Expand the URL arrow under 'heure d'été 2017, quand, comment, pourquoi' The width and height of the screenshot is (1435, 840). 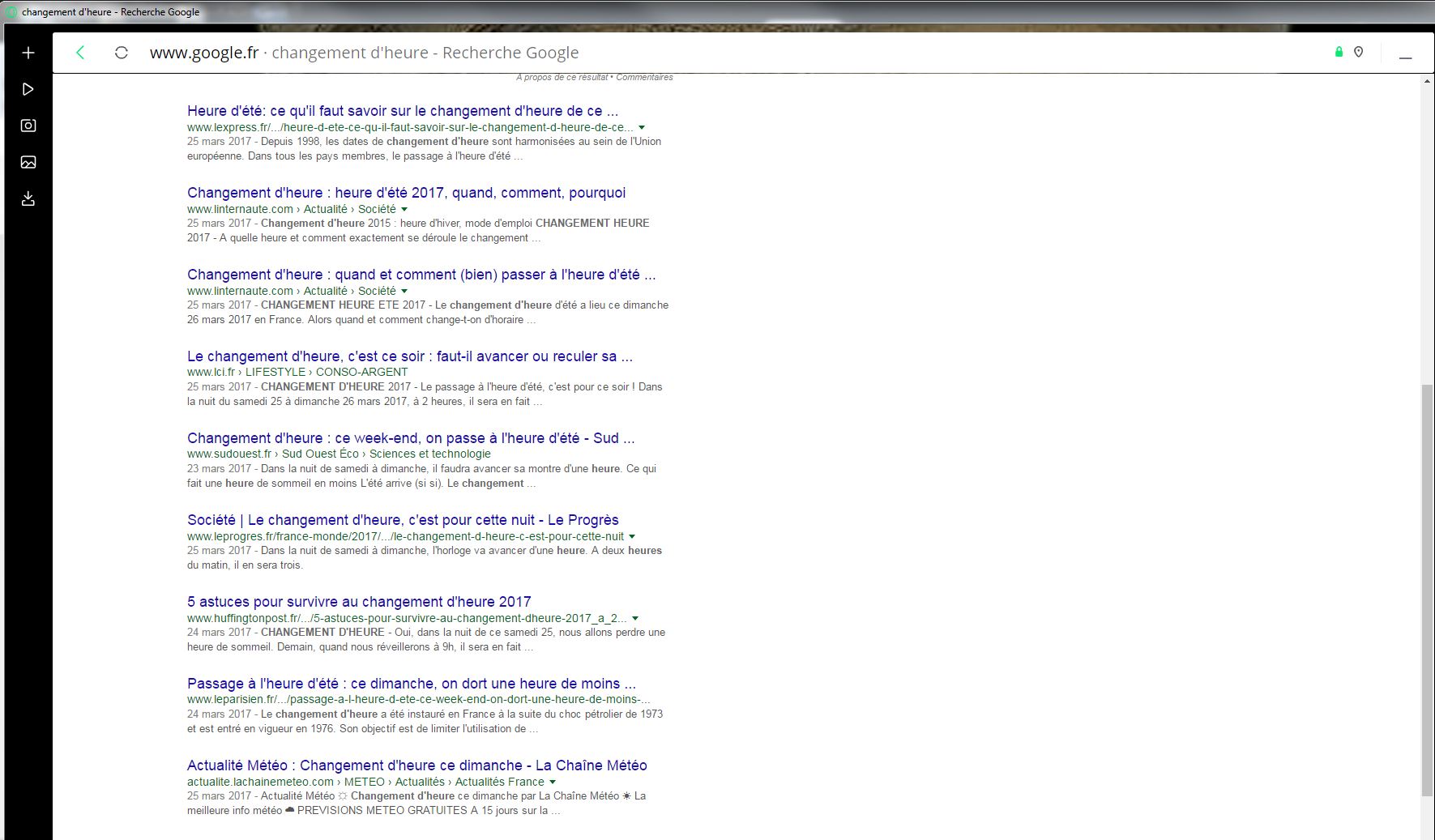pos(404,210)
